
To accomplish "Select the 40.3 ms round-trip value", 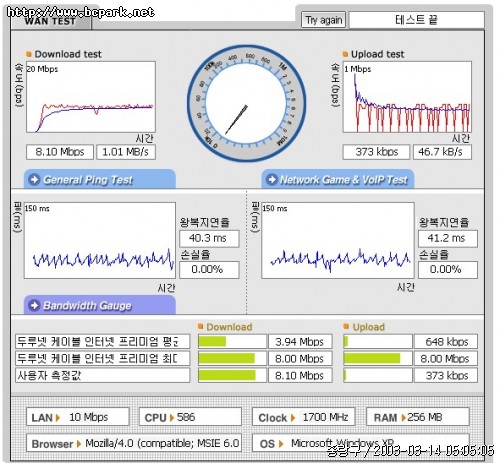I will pos(209,238).
